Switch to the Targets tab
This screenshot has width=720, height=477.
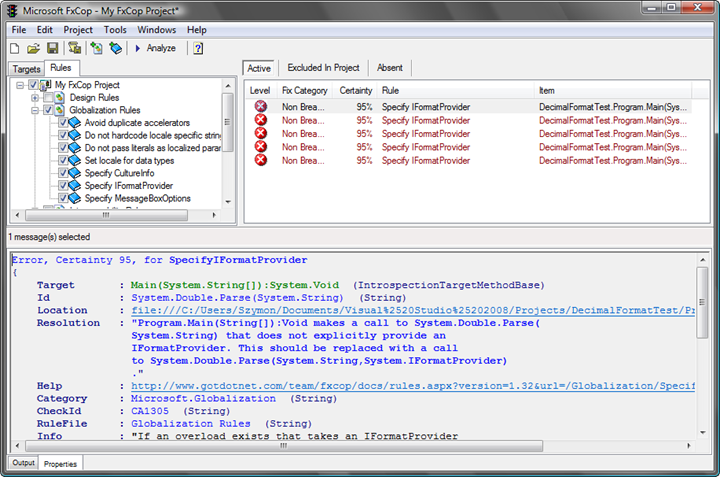[27, 69]
